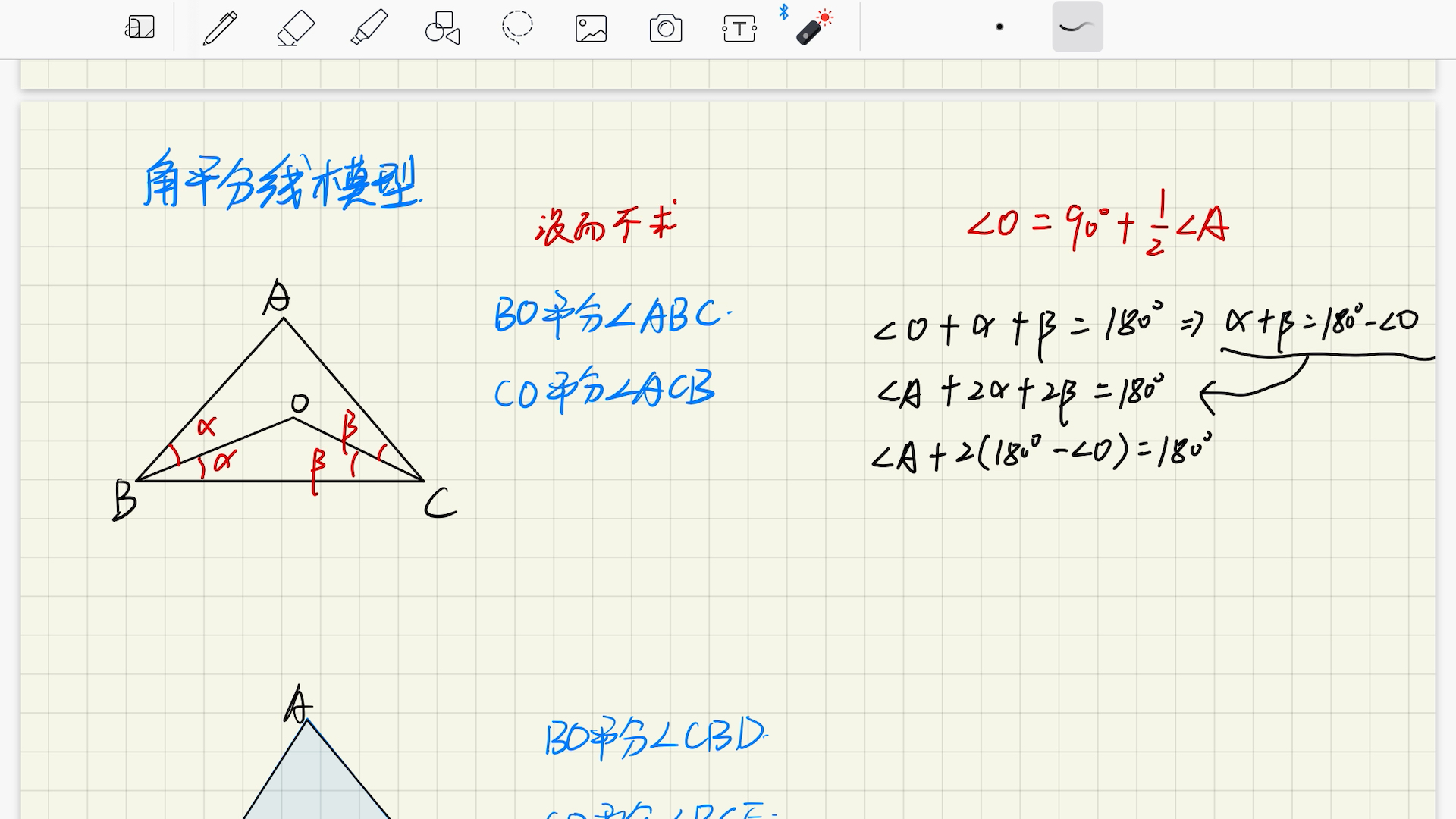
Task: Select the Eraser tool
Action: pos(295,28)
